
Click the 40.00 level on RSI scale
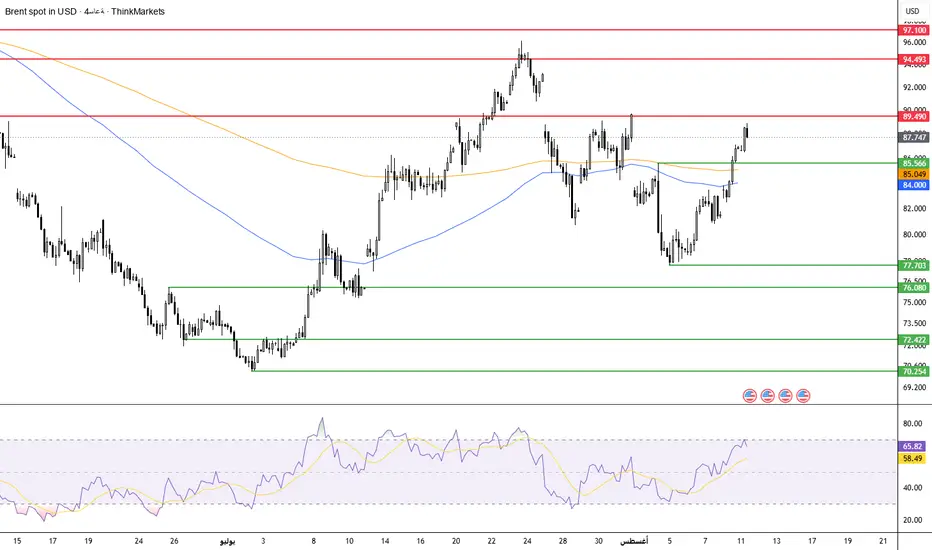(912, 488)
